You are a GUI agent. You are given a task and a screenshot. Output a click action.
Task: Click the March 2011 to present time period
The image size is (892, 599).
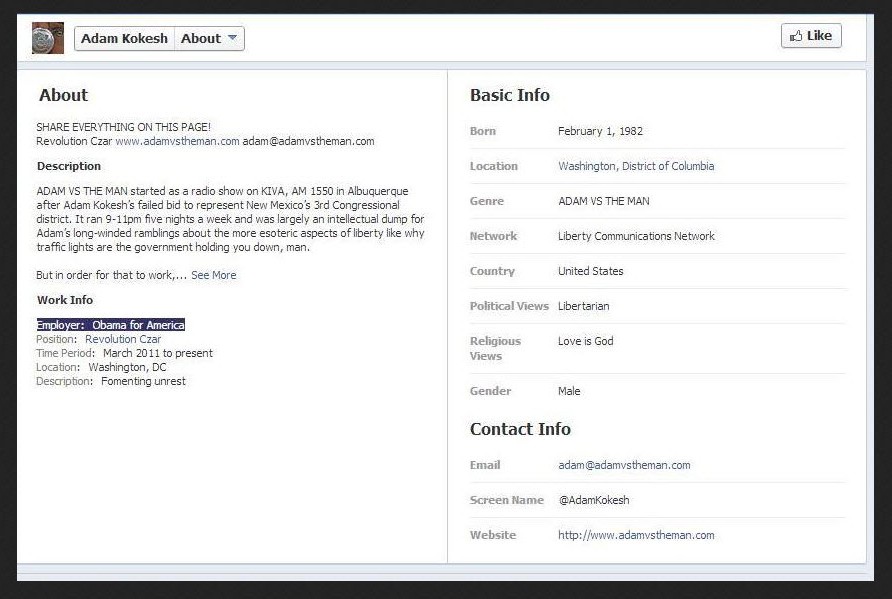pyautogui.click(x=158, y=353)
